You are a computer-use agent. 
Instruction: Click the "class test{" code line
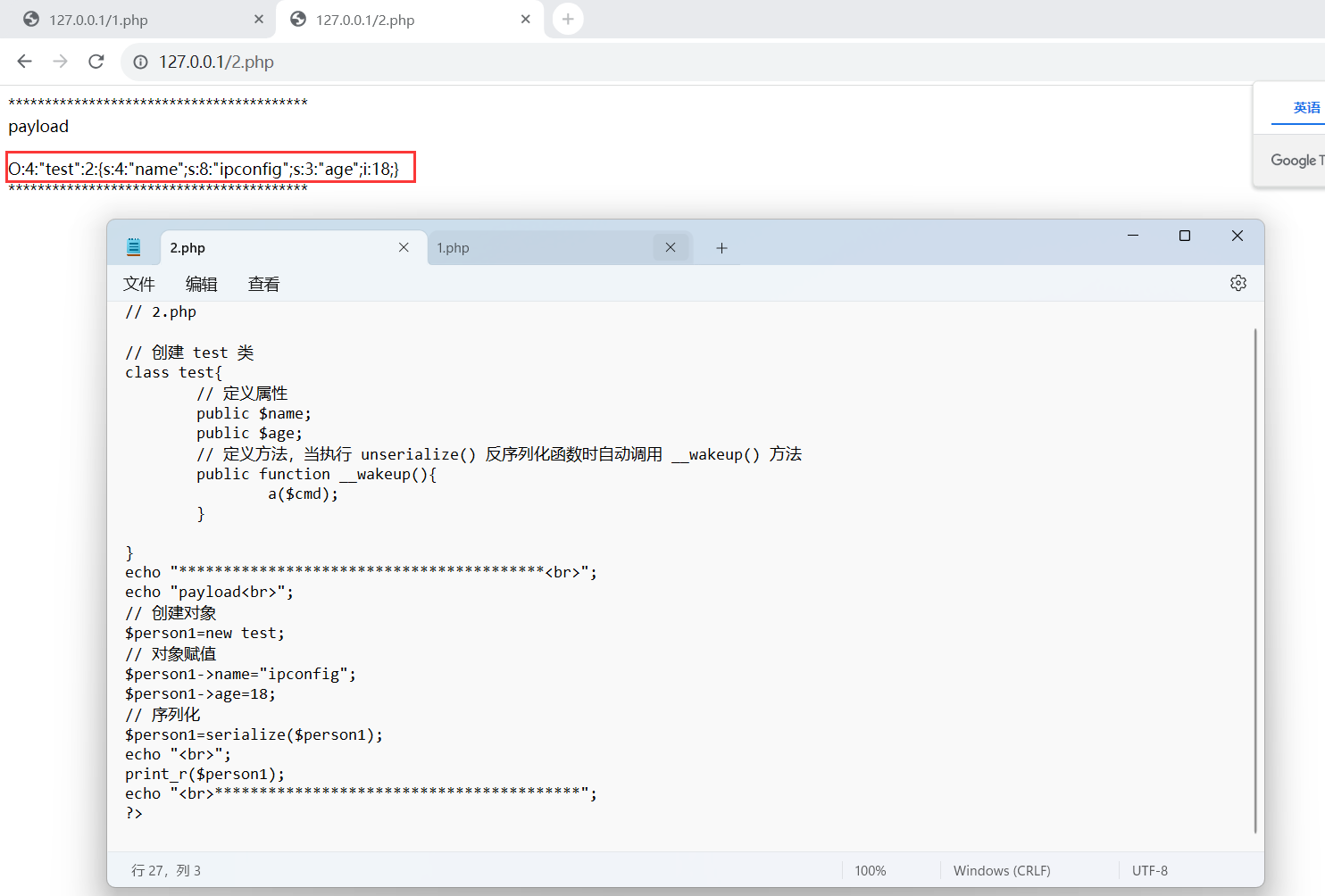point(174,372)
